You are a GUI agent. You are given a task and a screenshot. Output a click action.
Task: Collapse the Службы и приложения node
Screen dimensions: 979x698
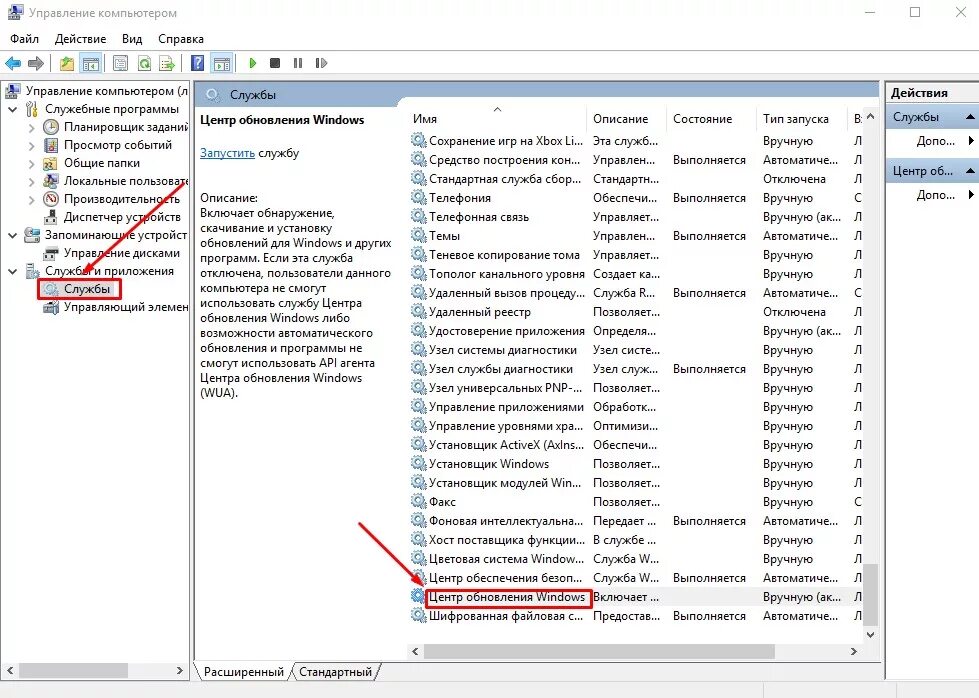point(12,272)
